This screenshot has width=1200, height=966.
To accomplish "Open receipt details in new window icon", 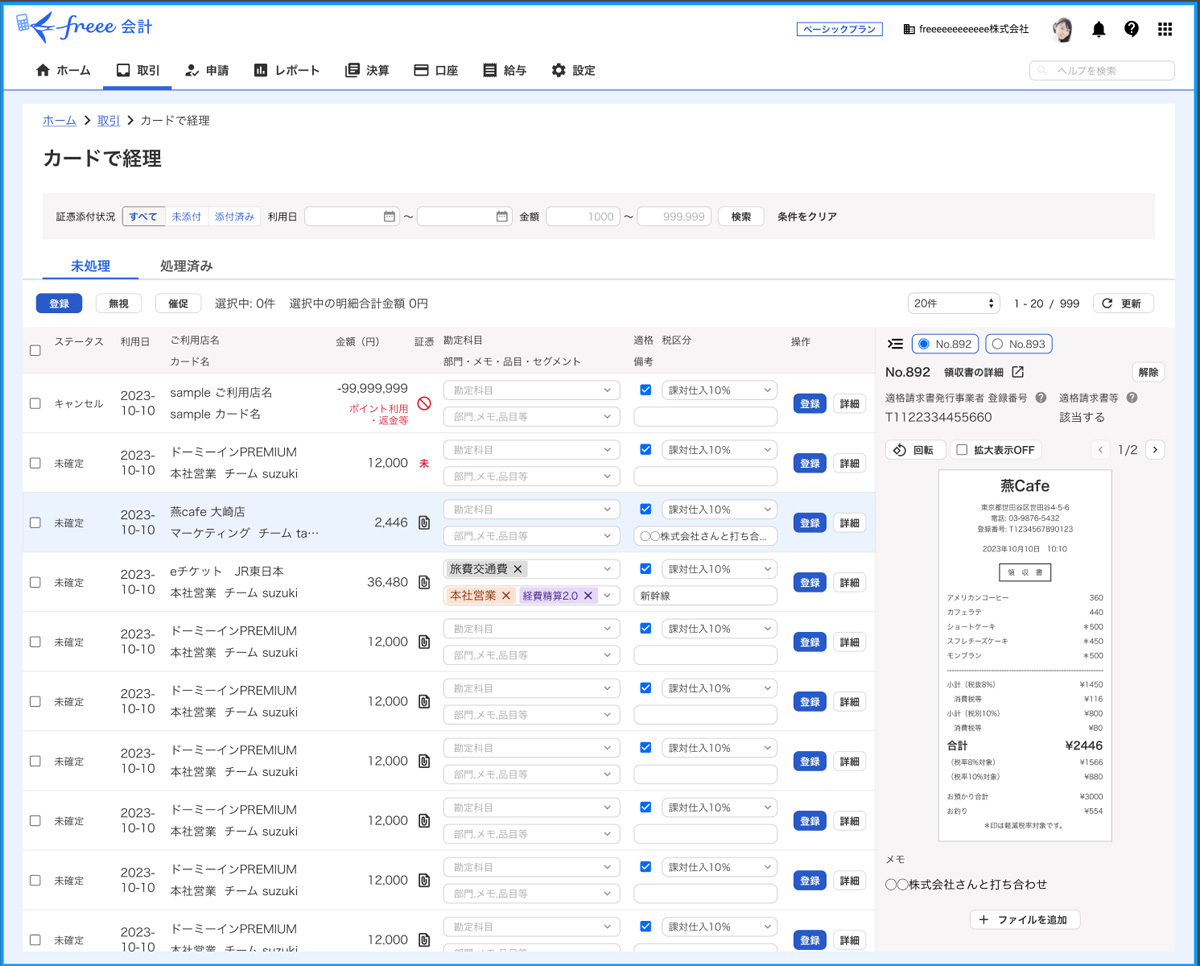I will coord(1017,372).
